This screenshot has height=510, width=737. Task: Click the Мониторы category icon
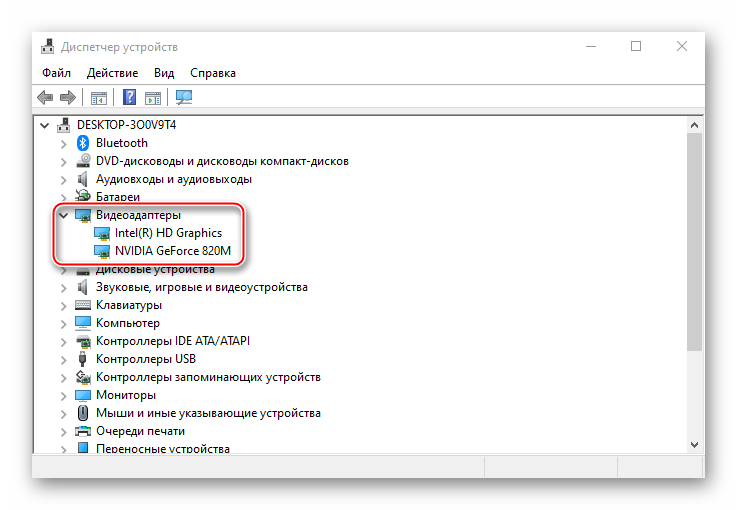[83, 395]
